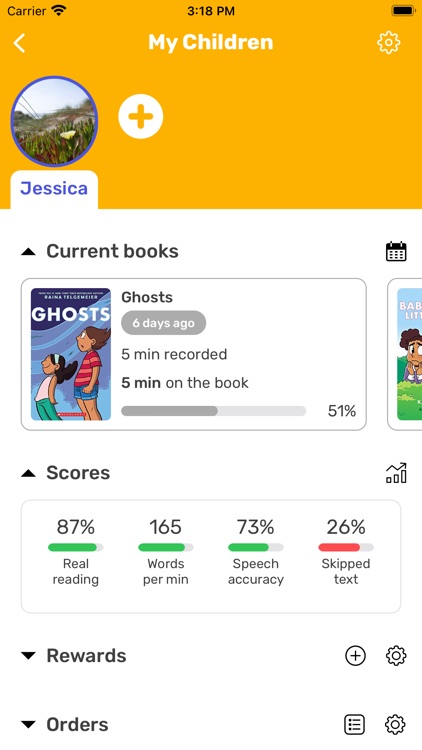Expand the Orders section
Viewport: 422px width, 750px height.
[x=28, y=725]
